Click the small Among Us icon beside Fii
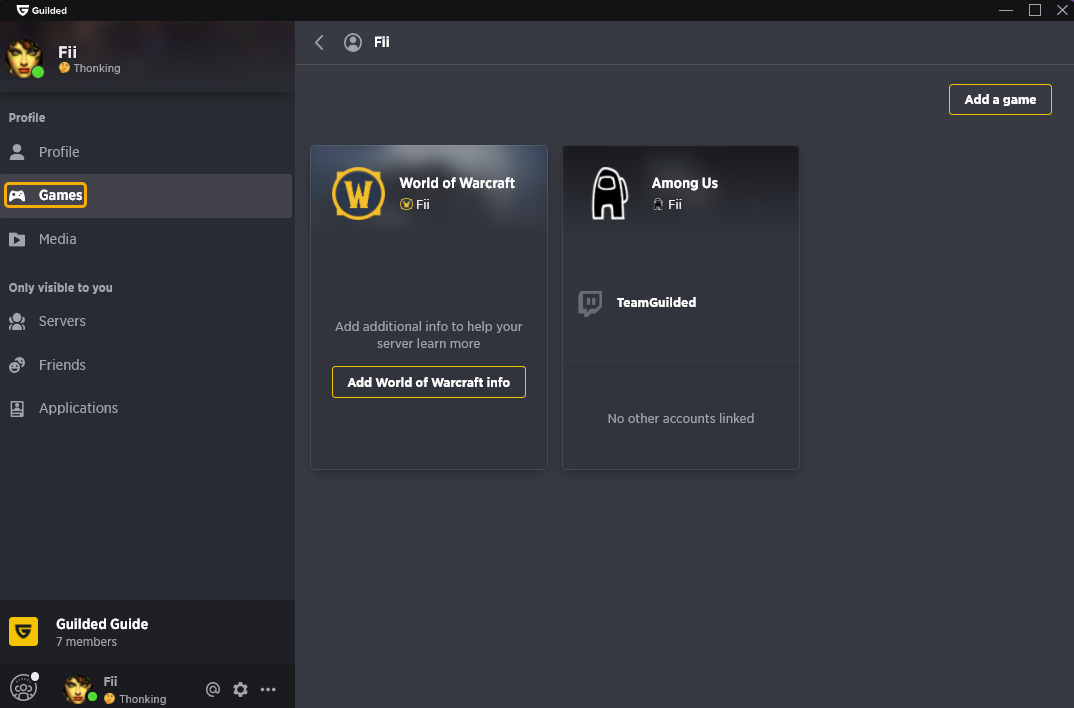The image size is (1074, 708). click(x=658, y=204)
